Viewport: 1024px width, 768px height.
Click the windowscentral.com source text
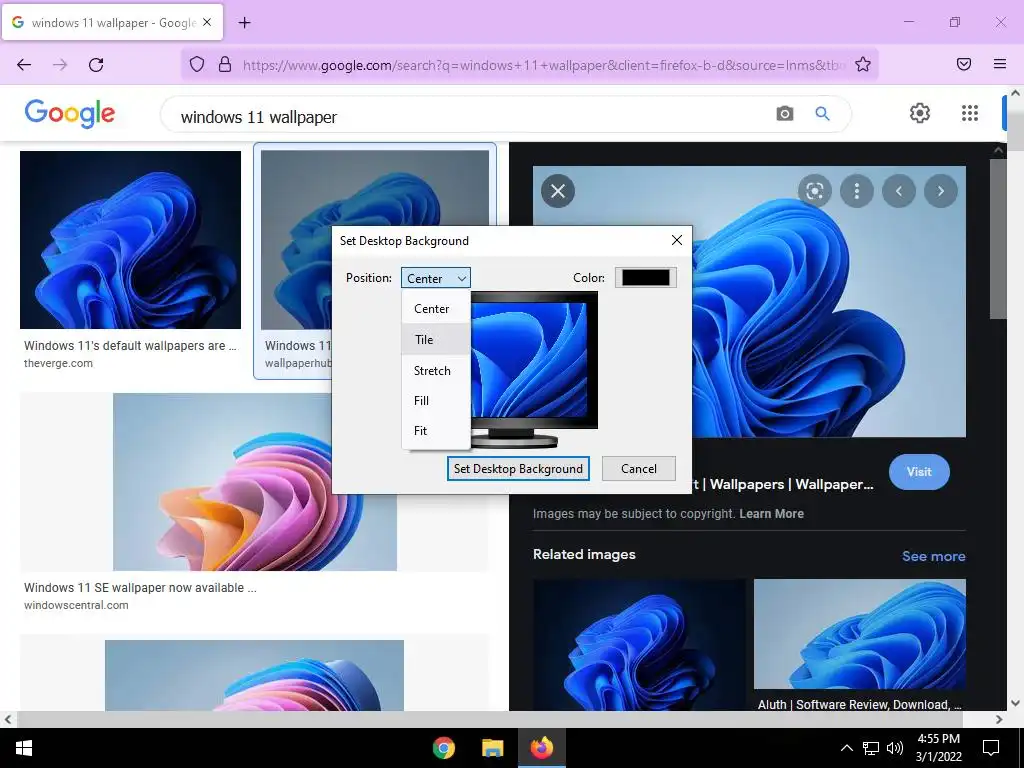(x=76, y=605)
